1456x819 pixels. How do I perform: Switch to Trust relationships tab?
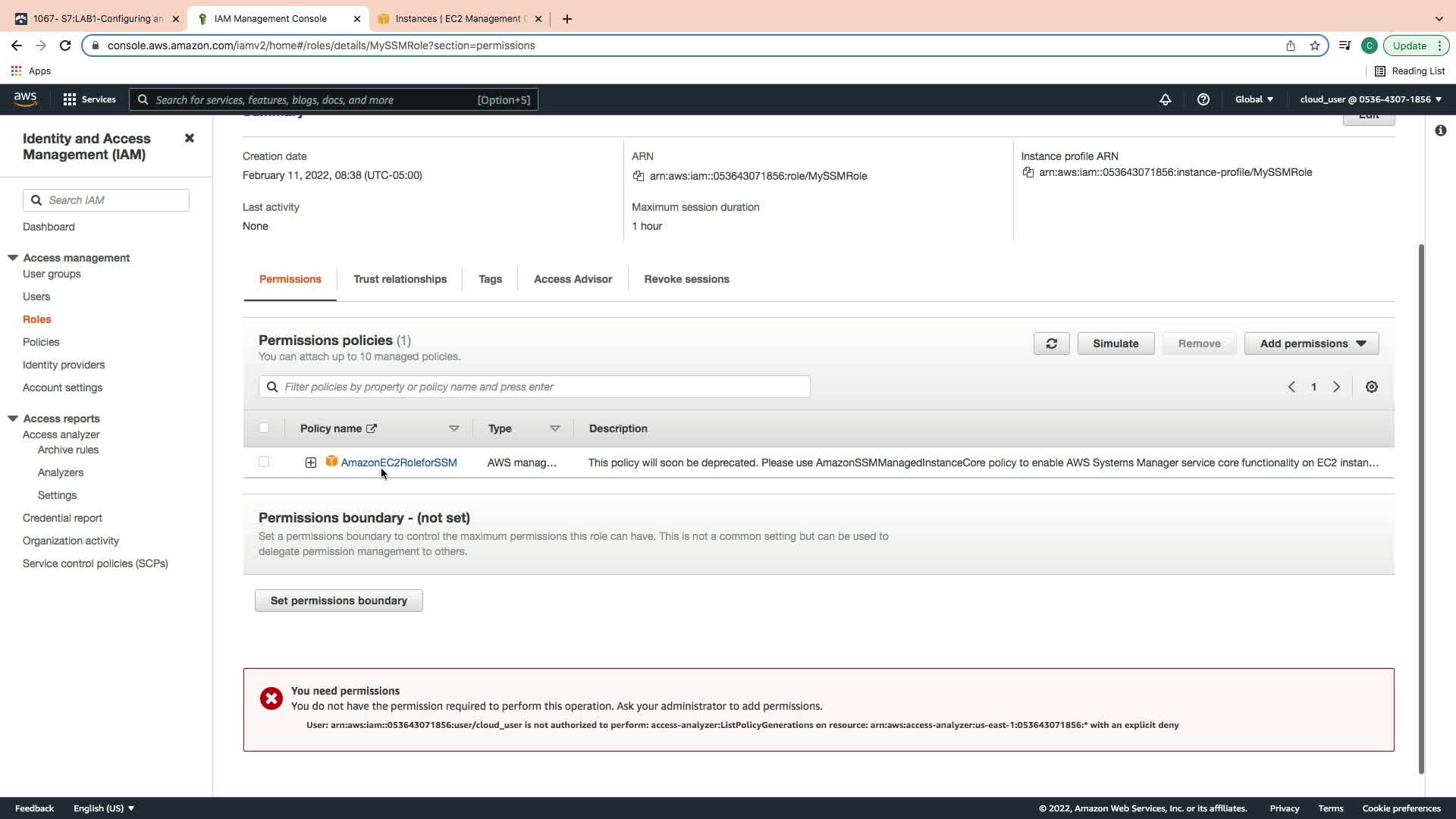pyautogui.click(x=400, y=279)
